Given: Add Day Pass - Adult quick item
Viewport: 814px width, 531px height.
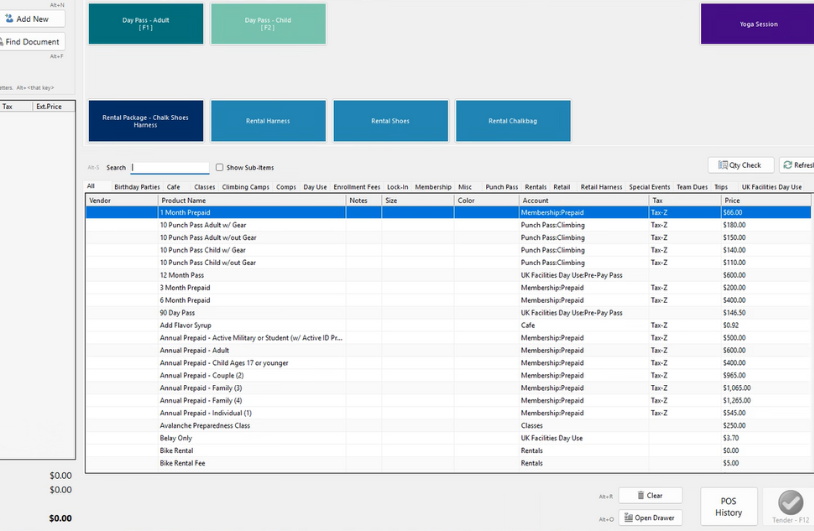Looking at the screenshot, I should (146, 24).
